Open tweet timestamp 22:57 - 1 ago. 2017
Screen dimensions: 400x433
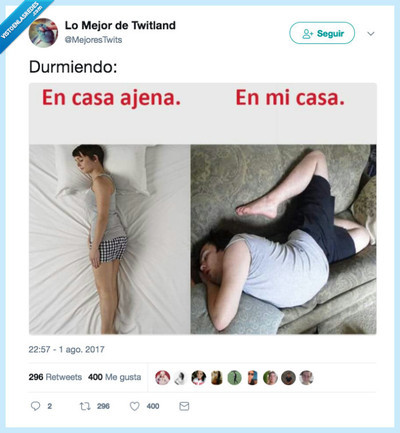click(66, 349)
